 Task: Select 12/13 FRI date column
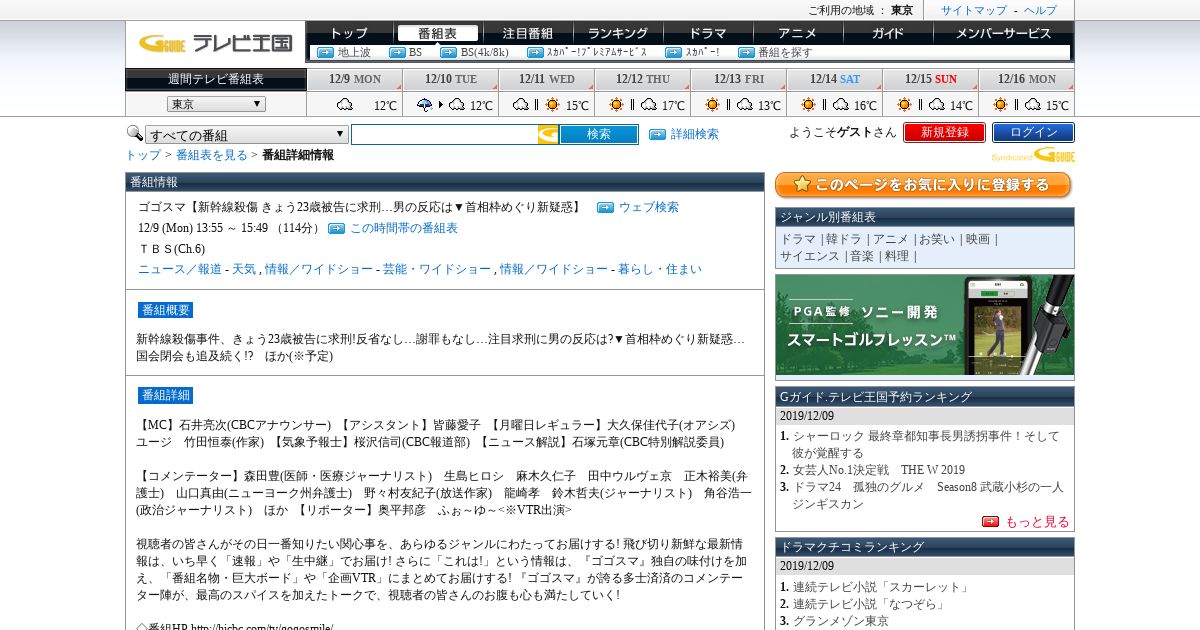coord(738,79)
